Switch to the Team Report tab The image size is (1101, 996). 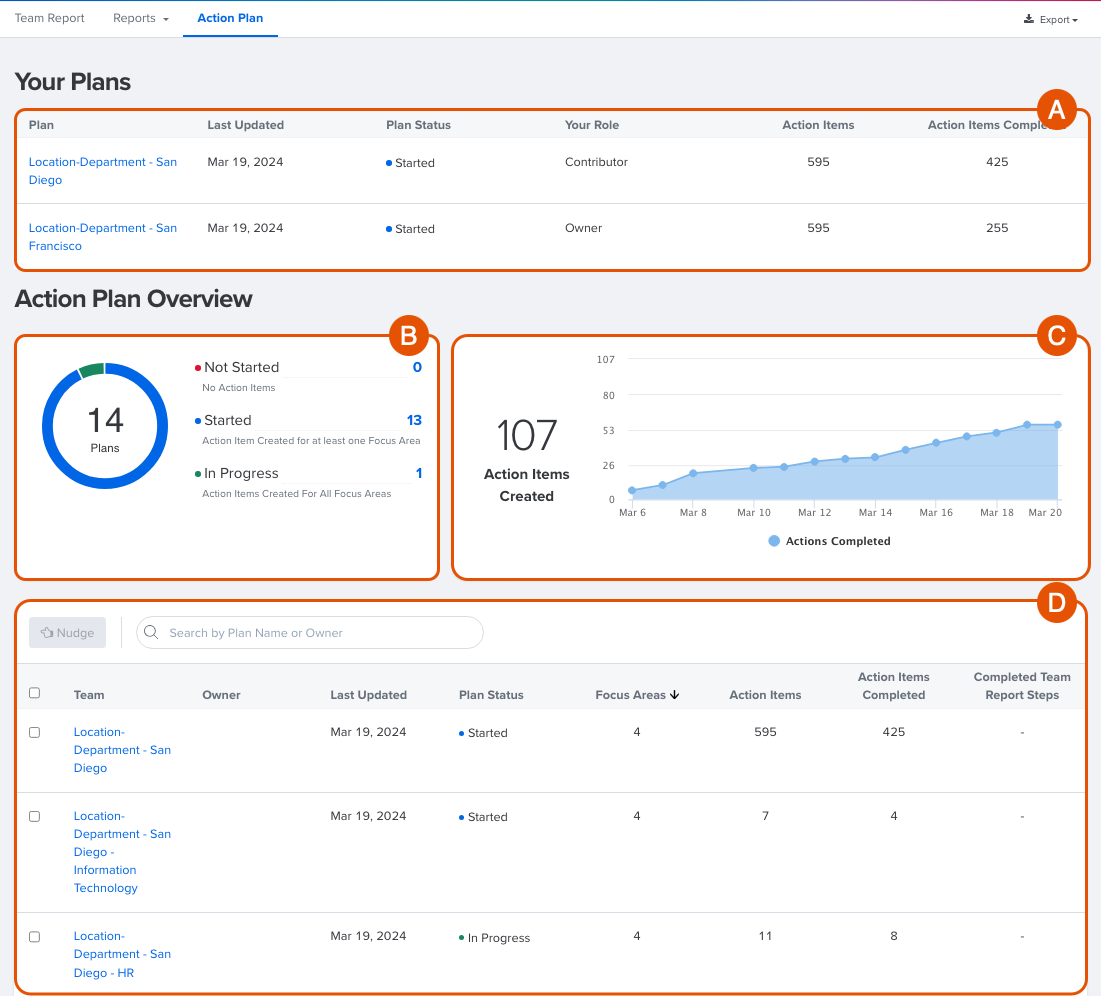coord(49,18)
